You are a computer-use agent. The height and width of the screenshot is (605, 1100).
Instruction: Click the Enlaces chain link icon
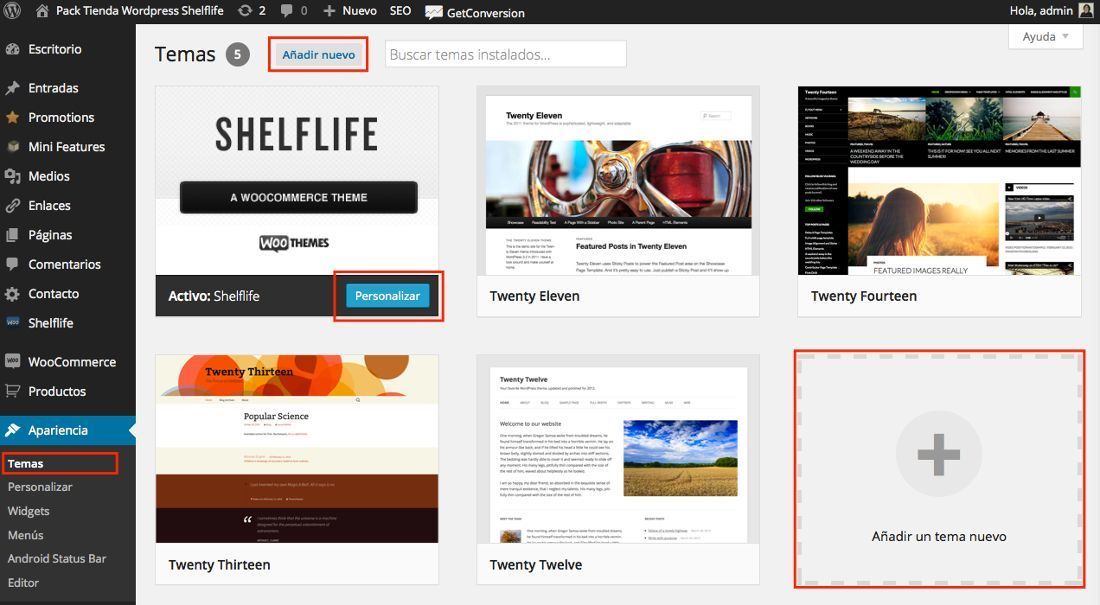point(13,206)
